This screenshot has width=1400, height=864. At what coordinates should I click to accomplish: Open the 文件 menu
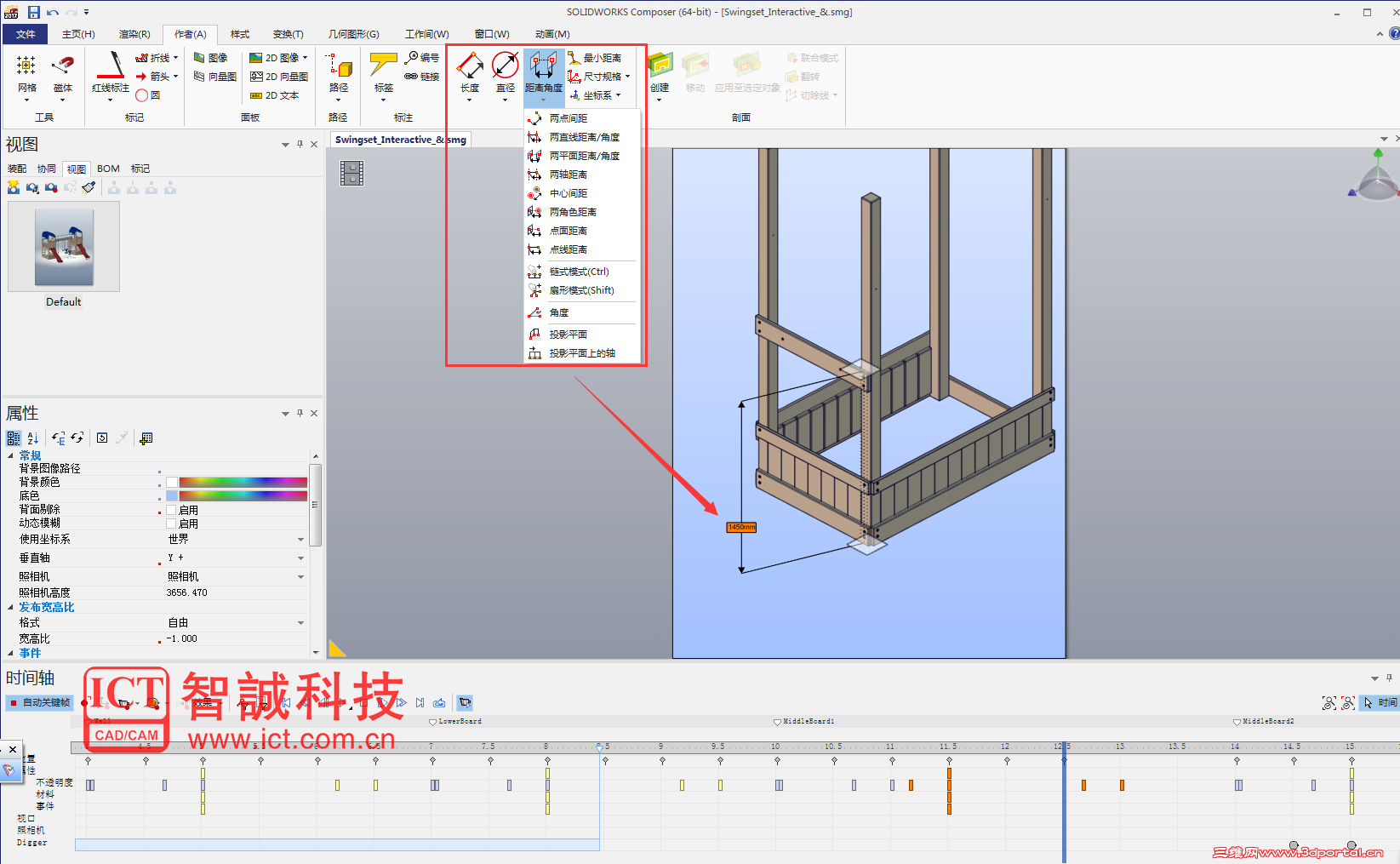coord(26,34)
